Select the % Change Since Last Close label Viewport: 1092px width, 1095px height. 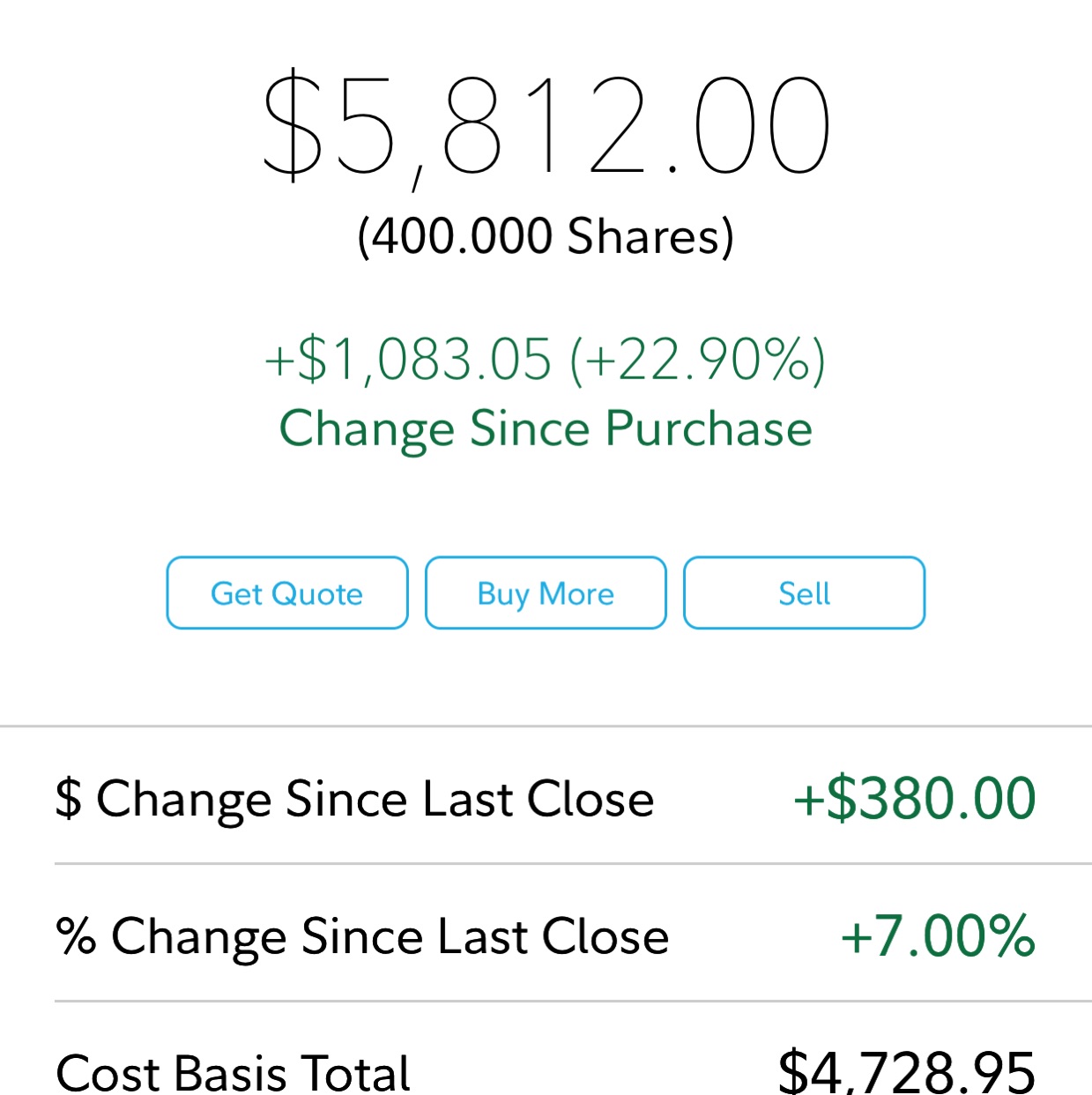[362, 936]
